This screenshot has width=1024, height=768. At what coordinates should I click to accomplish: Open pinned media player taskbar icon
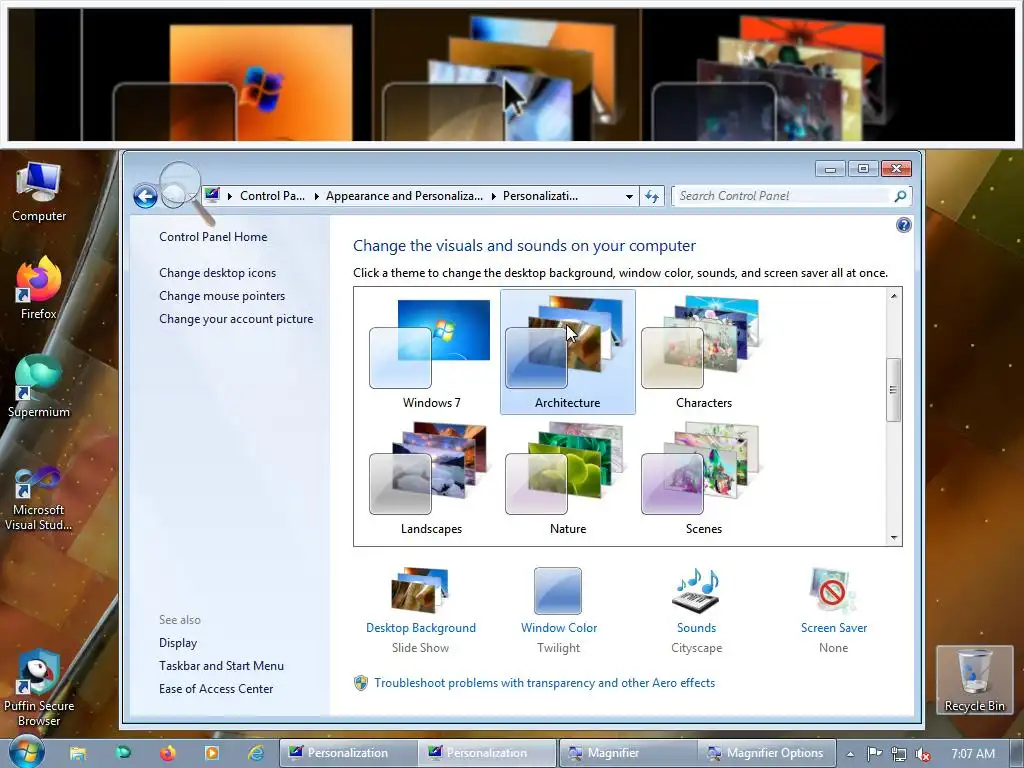pos(212,753)
